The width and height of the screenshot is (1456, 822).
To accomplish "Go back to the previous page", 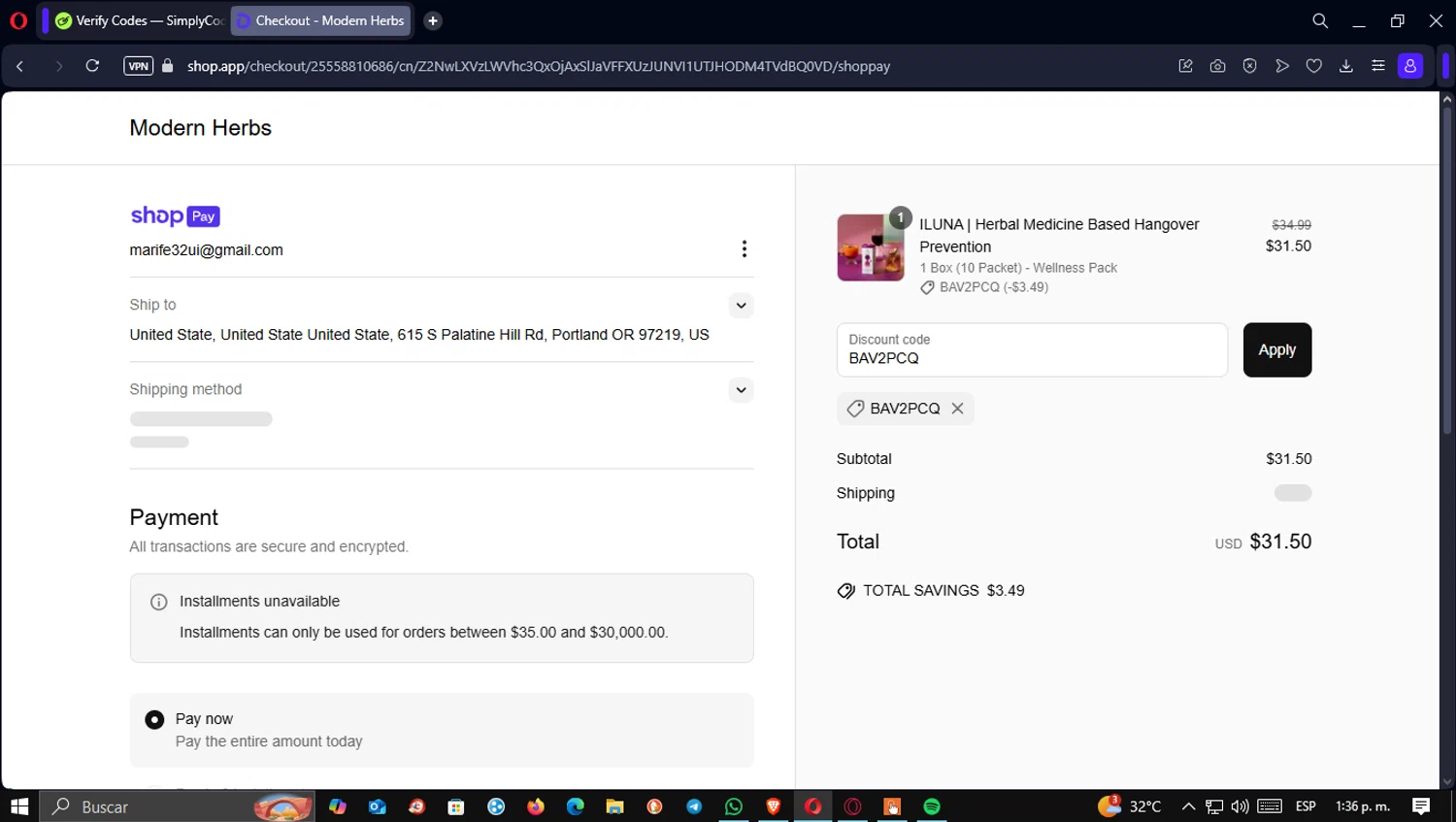I will pos(20,66).
